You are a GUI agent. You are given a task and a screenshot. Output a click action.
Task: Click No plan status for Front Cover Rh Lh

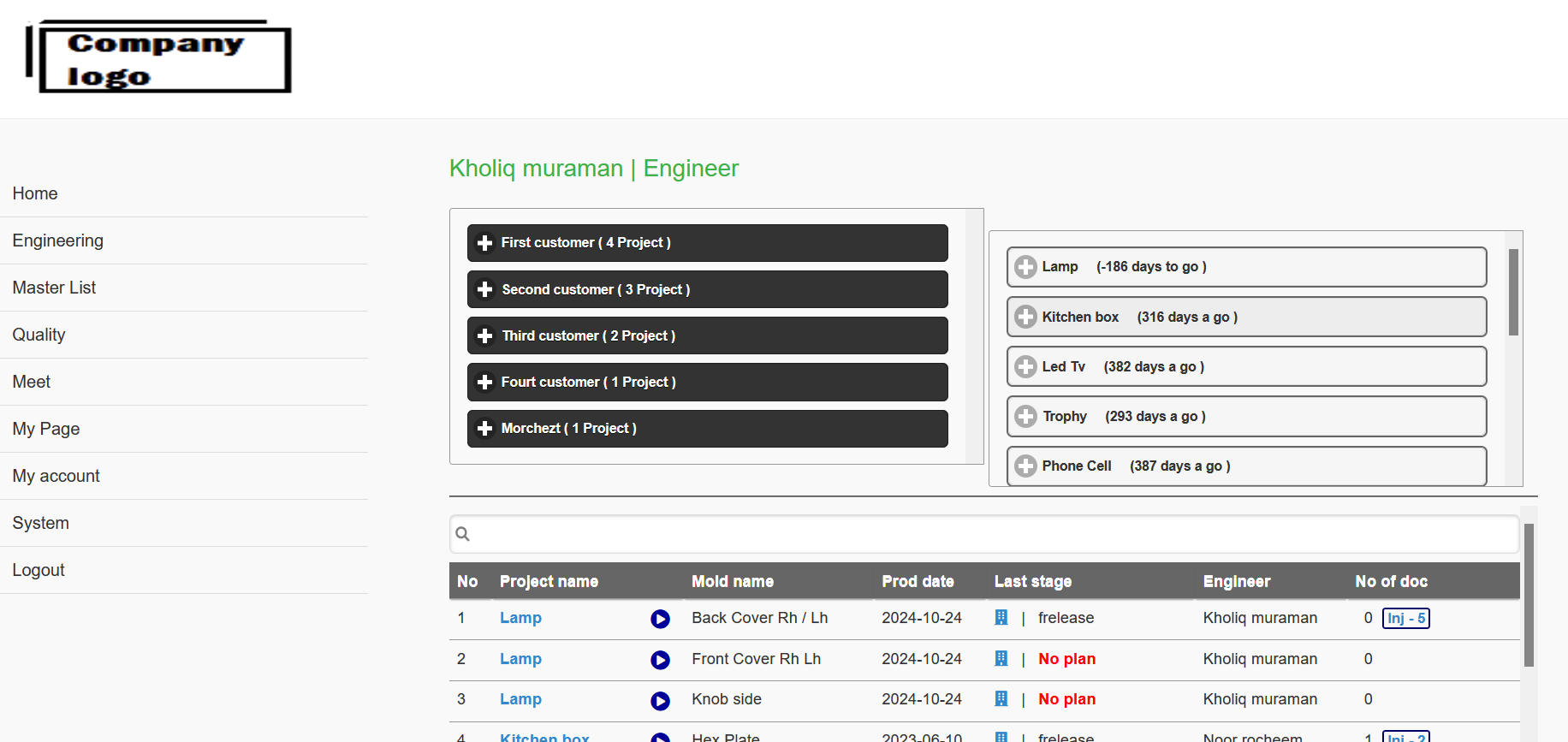(x=1066, y=659)
